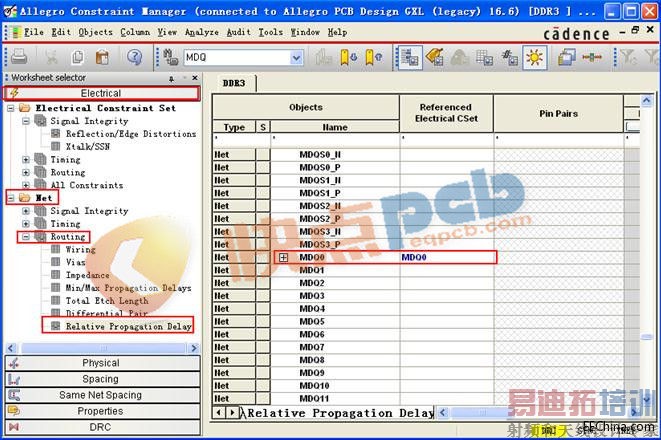This screenshot has width=661, height=440.
Task: Expand the MDQ0 net row
Action: (x=283, y=258)
